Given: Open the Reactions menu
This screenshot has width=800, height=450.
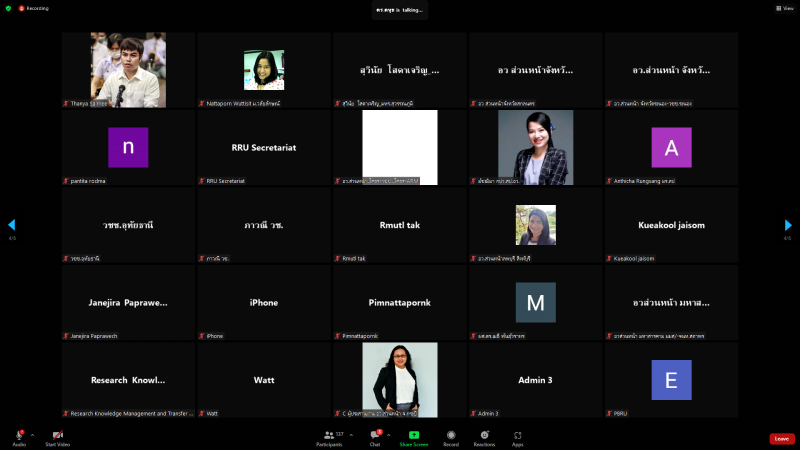Looking at the screenshot, I should pos(485,435).
